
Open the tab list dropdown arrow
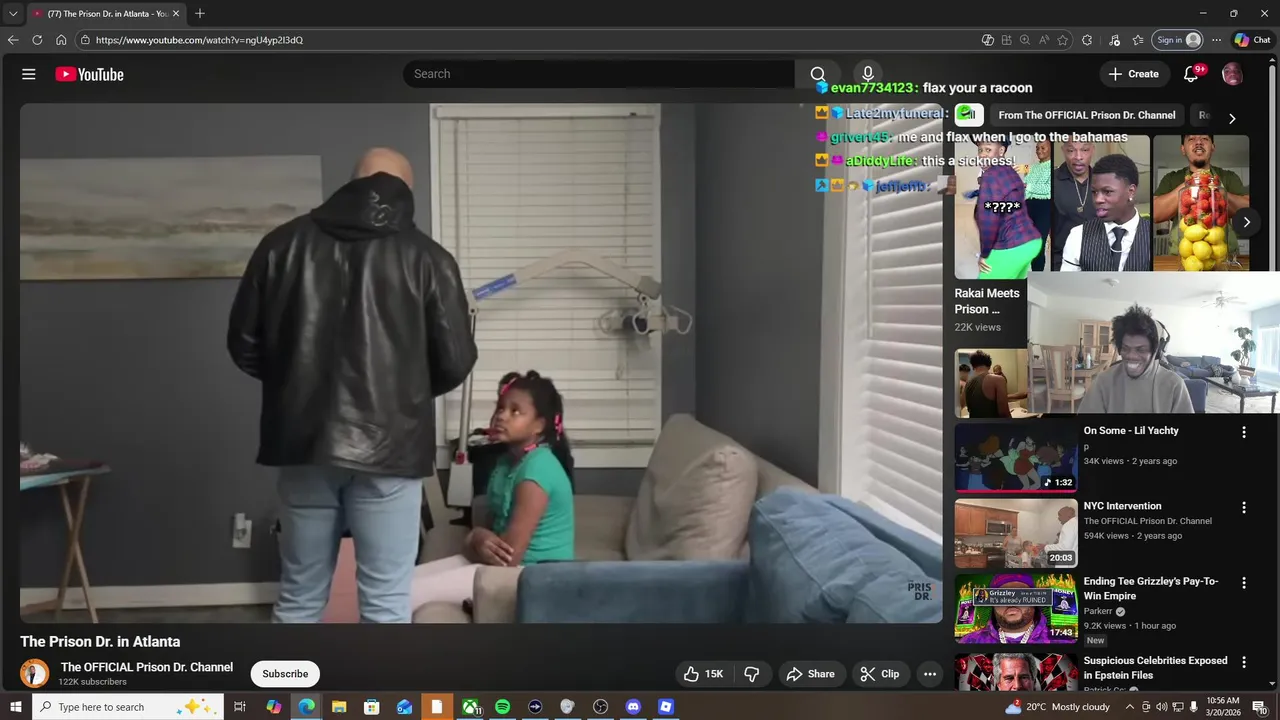[x=13, y=14]
